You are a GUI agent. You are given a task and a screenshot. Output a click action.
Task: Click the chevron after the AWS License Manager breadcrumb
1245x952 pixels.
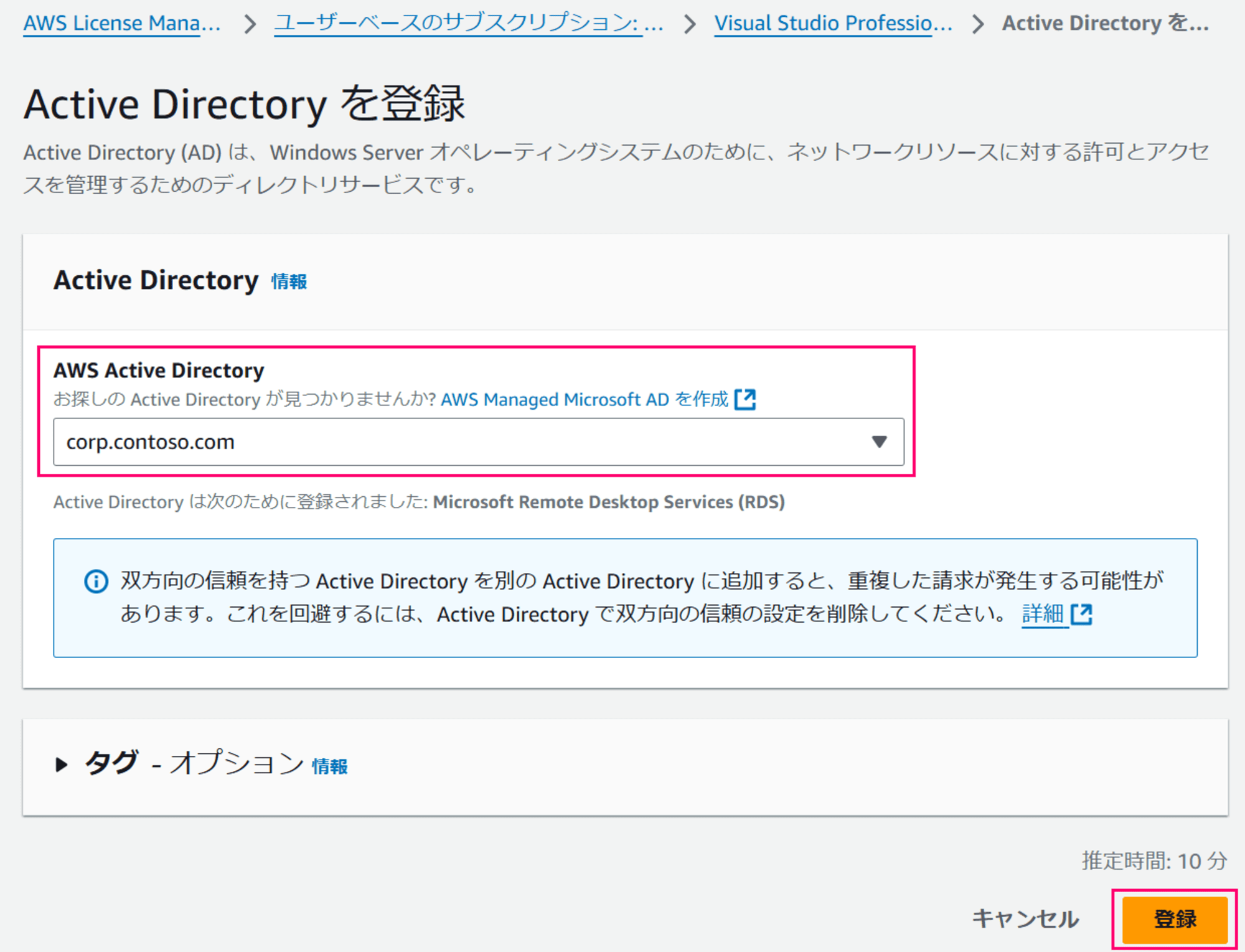(x=250, y=24)
